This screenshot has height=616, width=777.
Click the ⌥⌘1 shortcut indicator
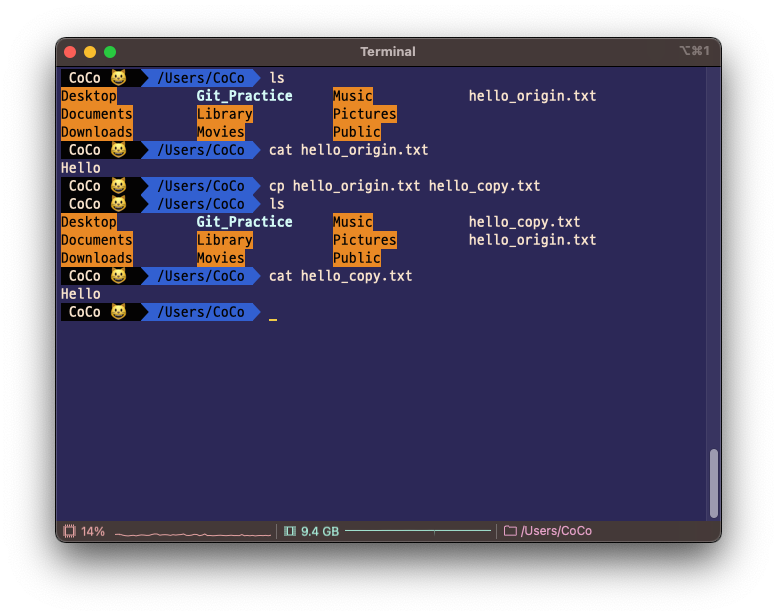point(694,51)
